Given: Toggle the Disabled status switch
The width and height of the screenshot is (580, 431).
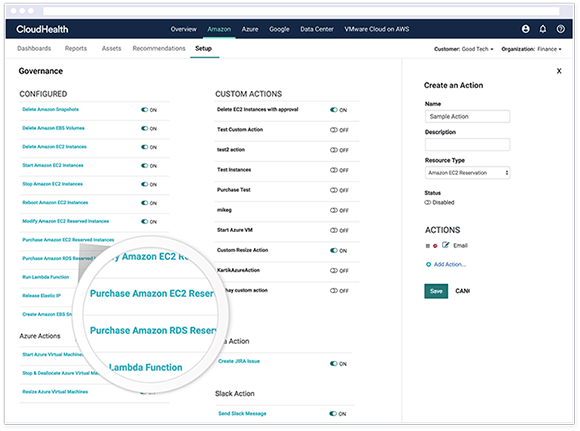Looking at the screenshot, I should pos(428,202).
